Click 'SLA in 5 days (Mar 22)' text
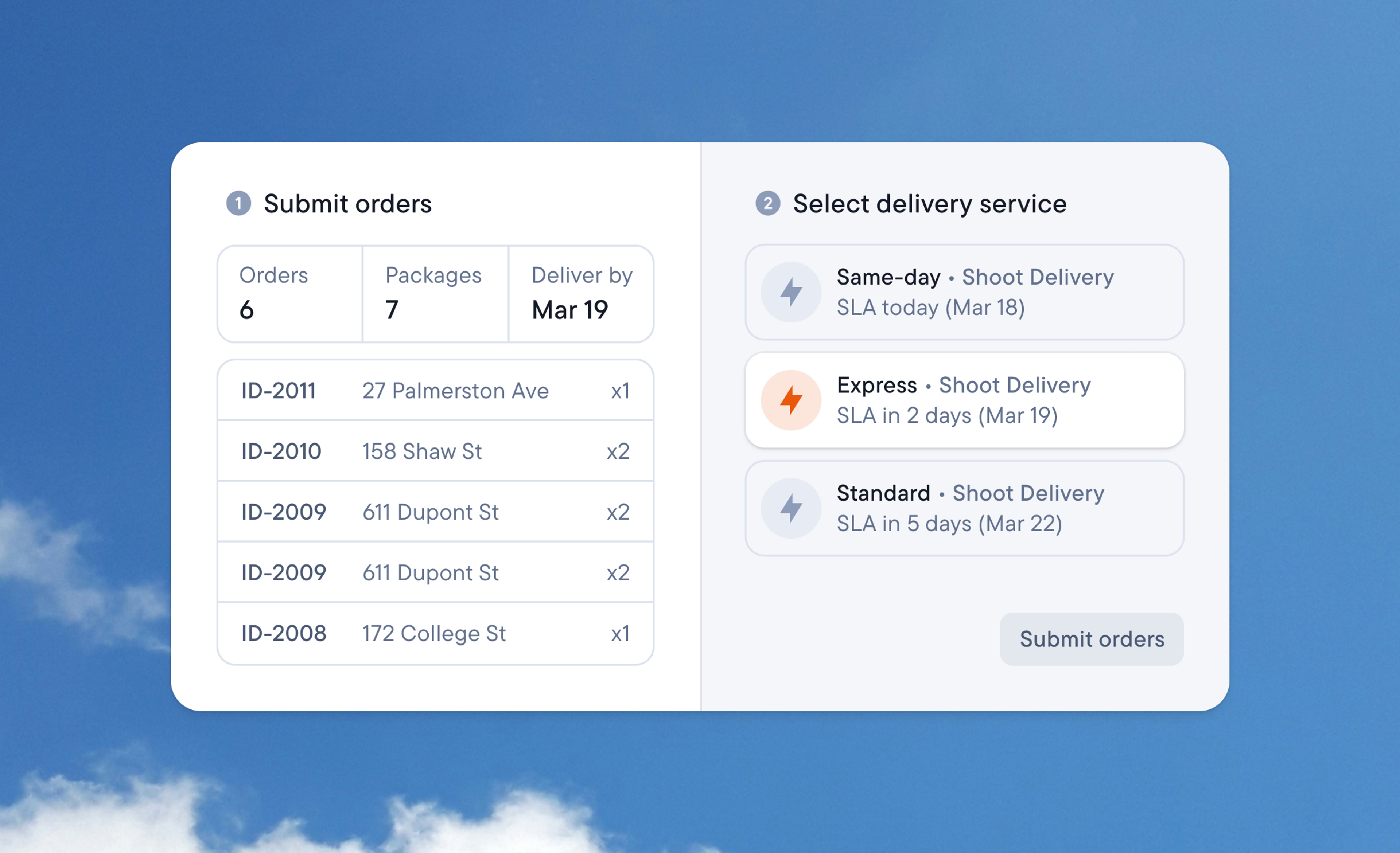Image resolution: width=1400 pixels, height=853 pixels. pos(949,523)
